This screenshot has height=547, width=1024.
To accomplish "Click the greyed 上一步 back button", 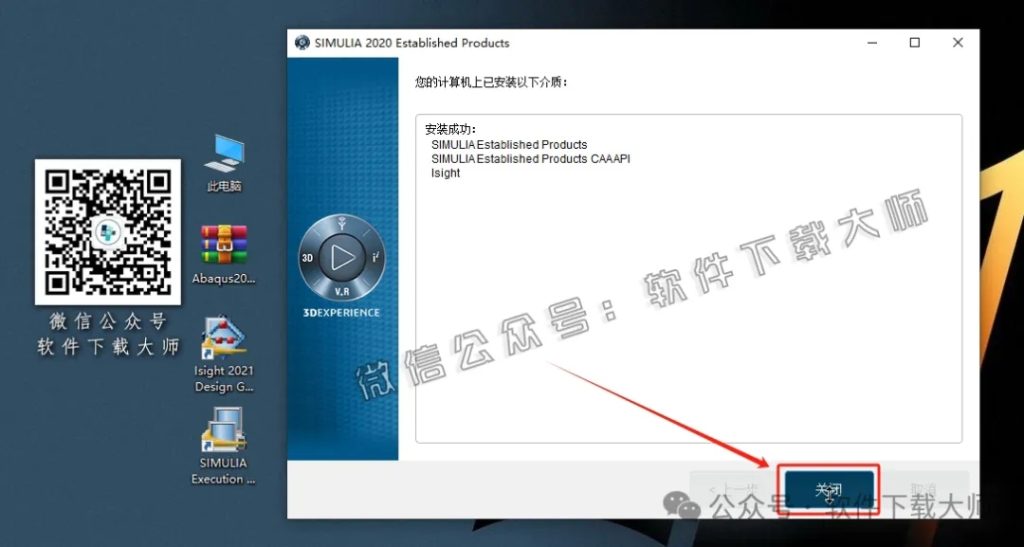I will (733, 489).
